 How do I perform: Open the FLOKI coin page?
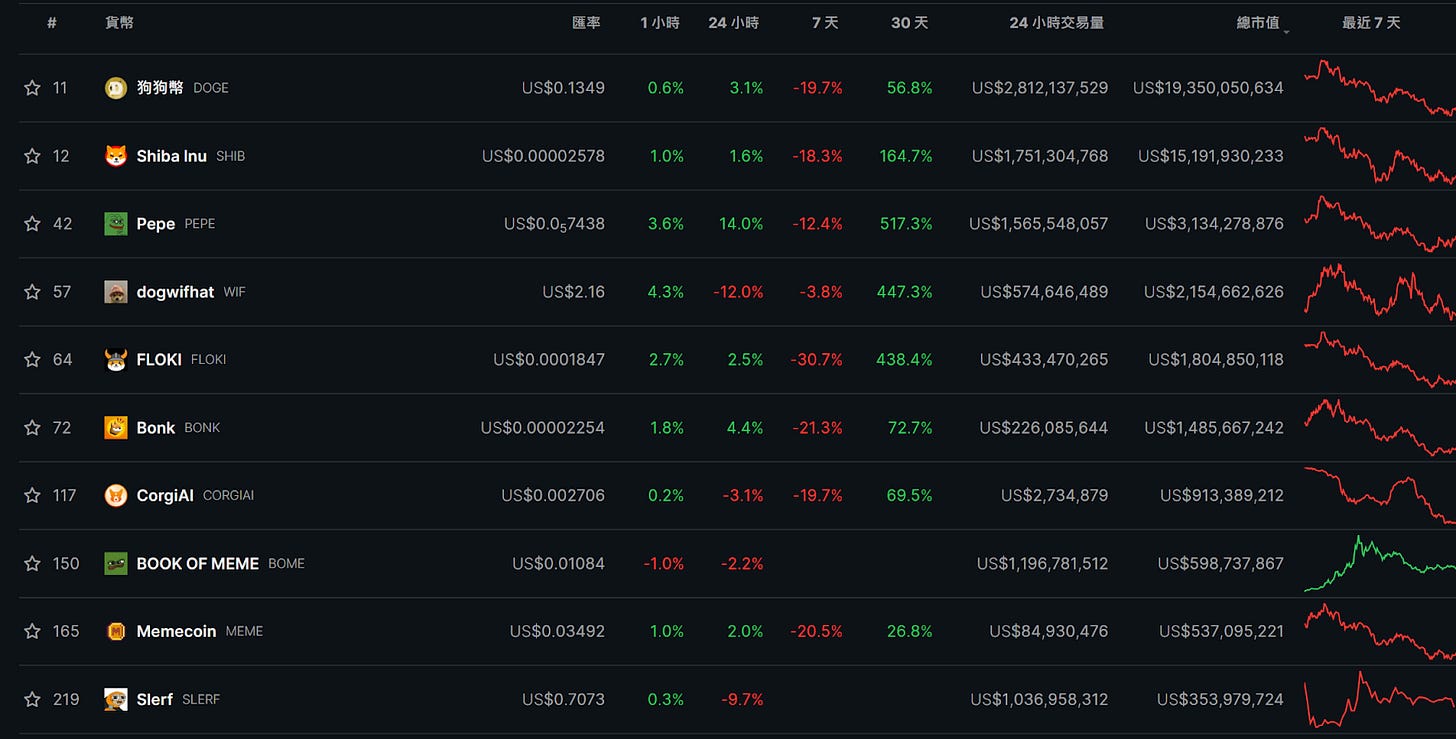[159, 360]
